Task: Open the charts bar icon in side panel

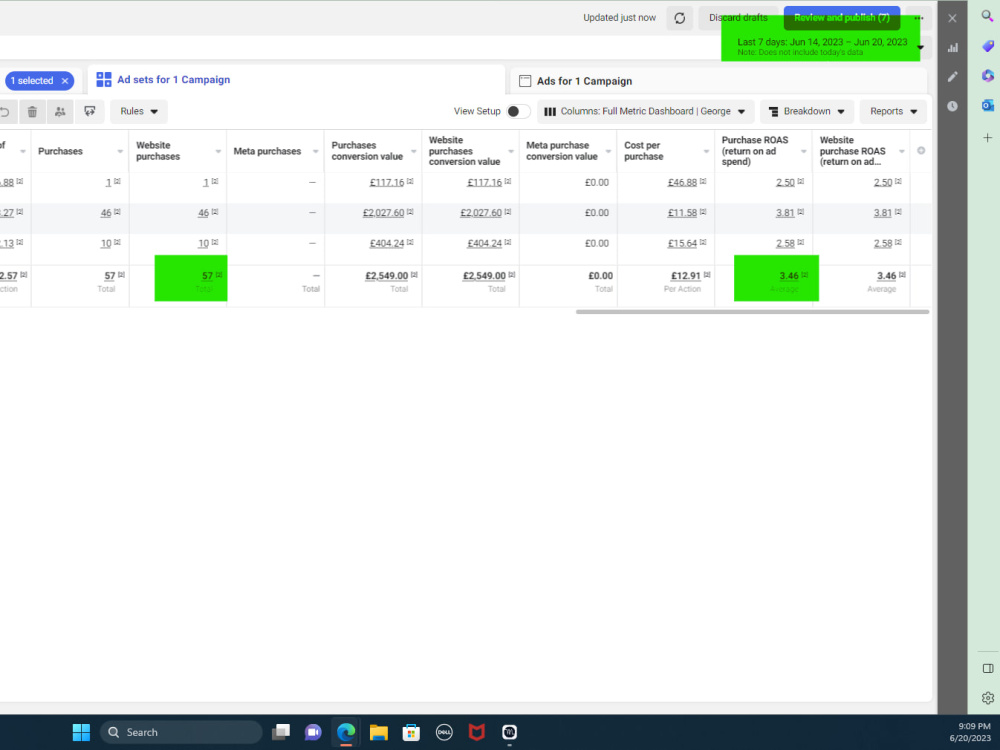Action: pyautogui.click(x=952, y=48)
